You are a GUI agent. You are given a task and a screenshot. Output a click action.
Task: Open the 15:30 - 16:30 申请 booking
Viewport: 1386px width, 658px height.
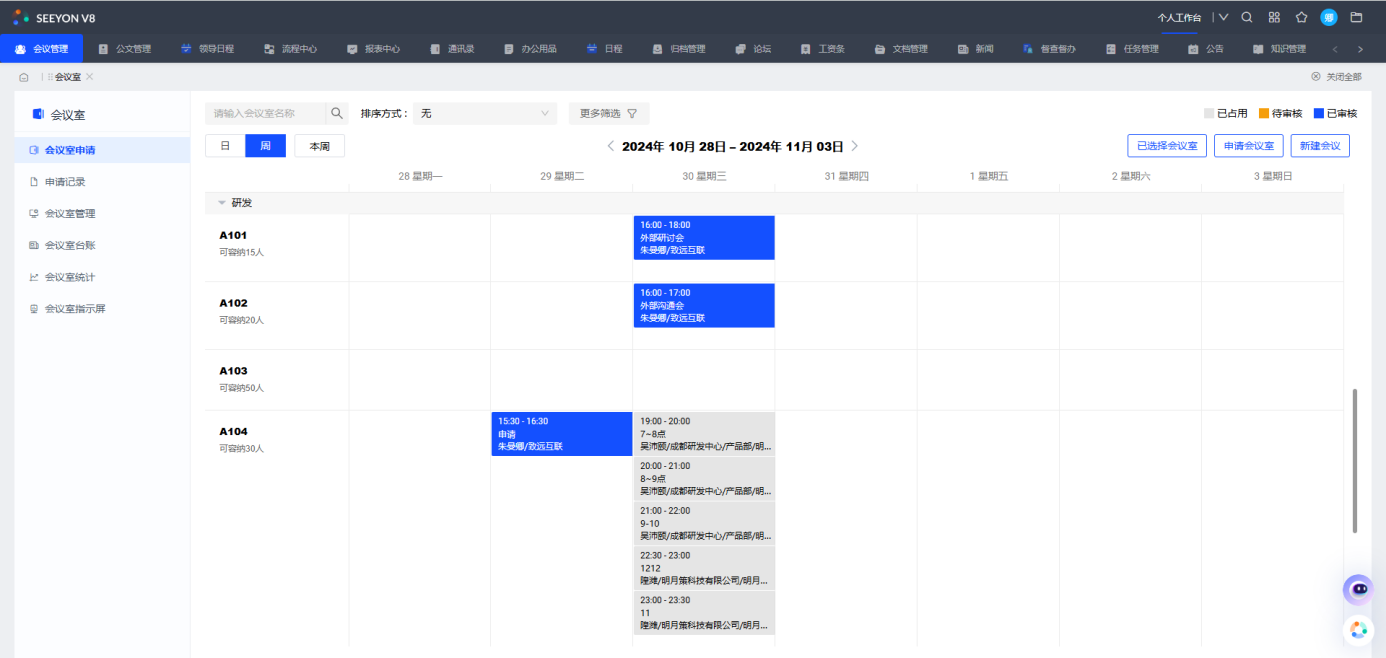click(x=562, y=434)
